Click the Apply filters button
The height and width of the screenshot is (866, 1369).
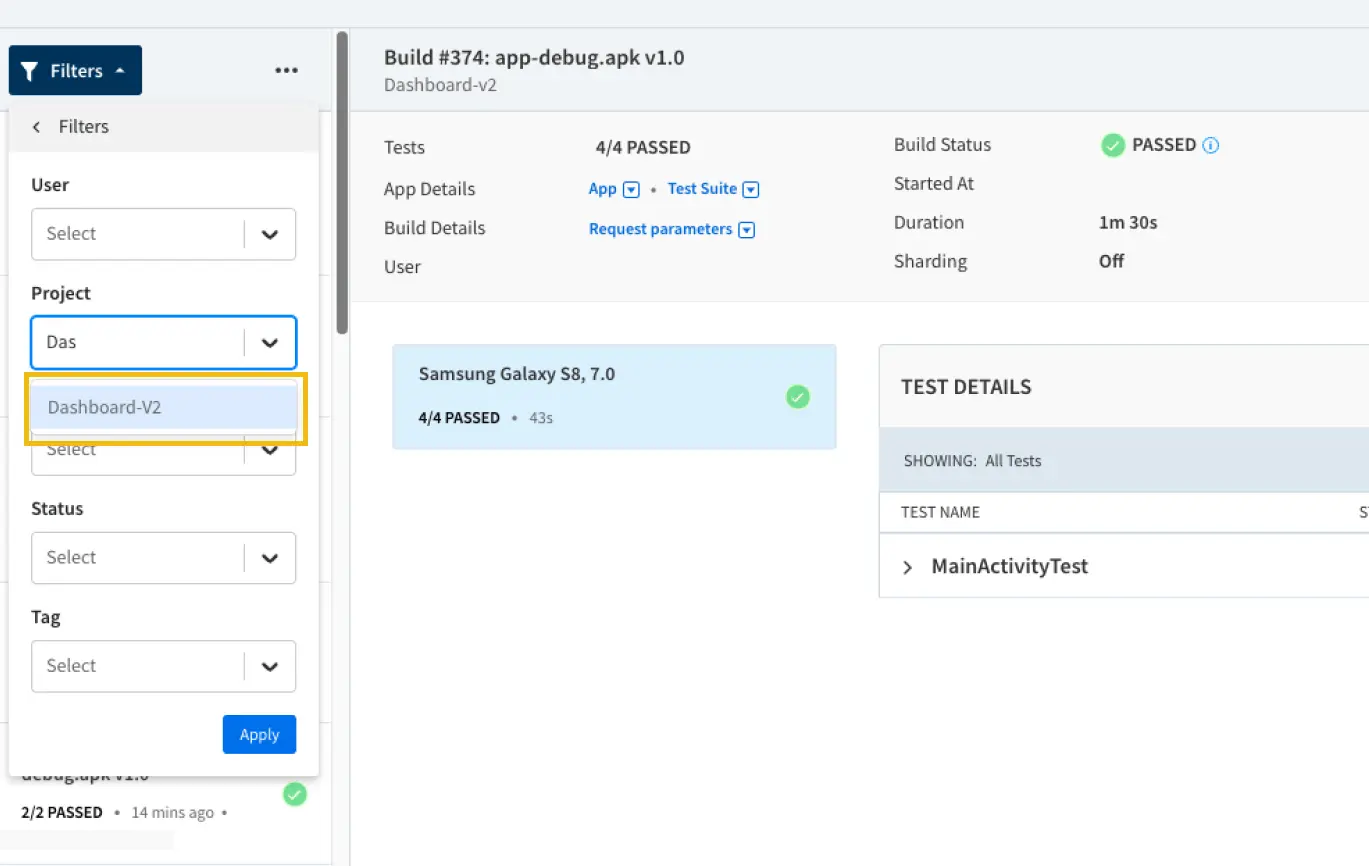pos(259,735)
